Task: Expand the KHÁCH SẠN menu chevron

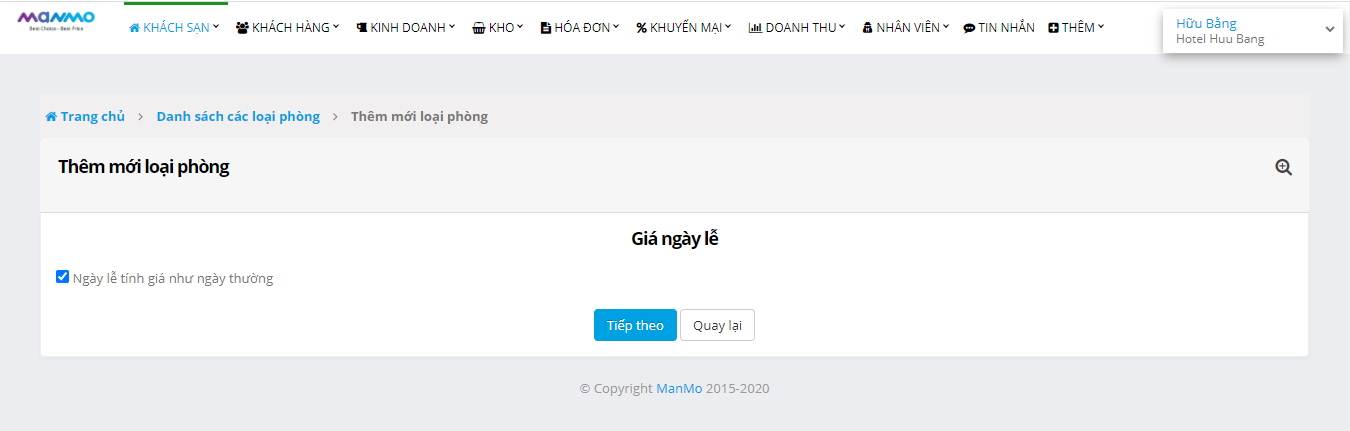Action: [x=216, y=27]
